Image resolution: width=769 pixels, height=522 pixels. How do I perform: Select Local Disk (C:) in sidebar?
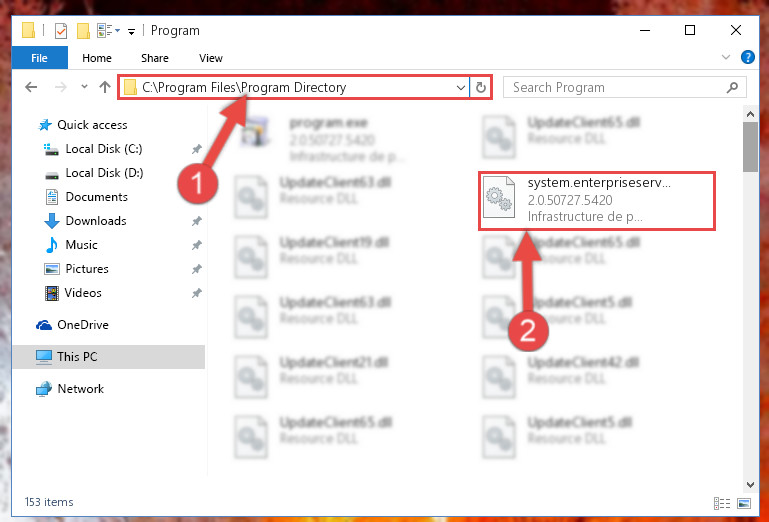(x=103, y=149)
